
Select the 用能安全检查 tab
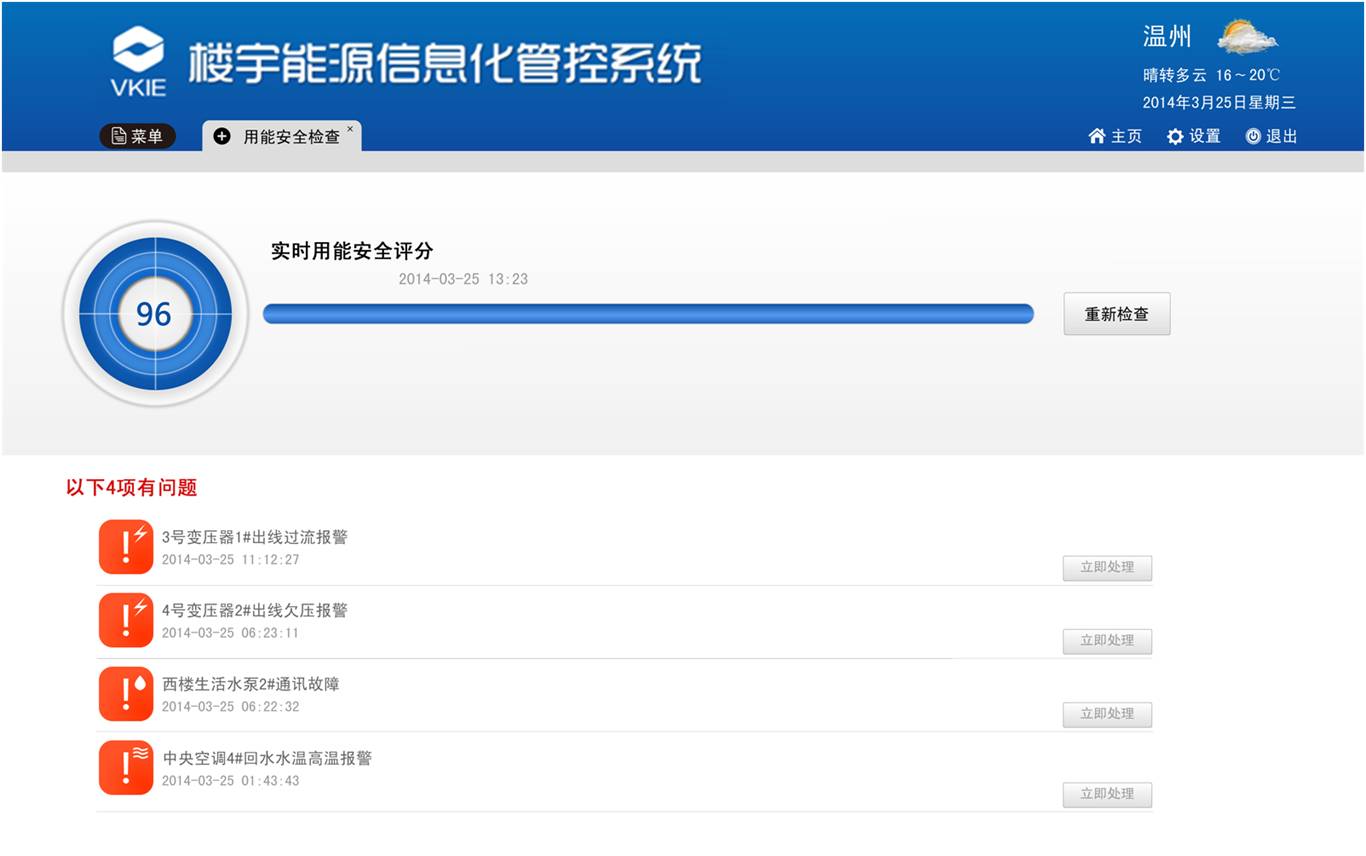pos(291,137)
